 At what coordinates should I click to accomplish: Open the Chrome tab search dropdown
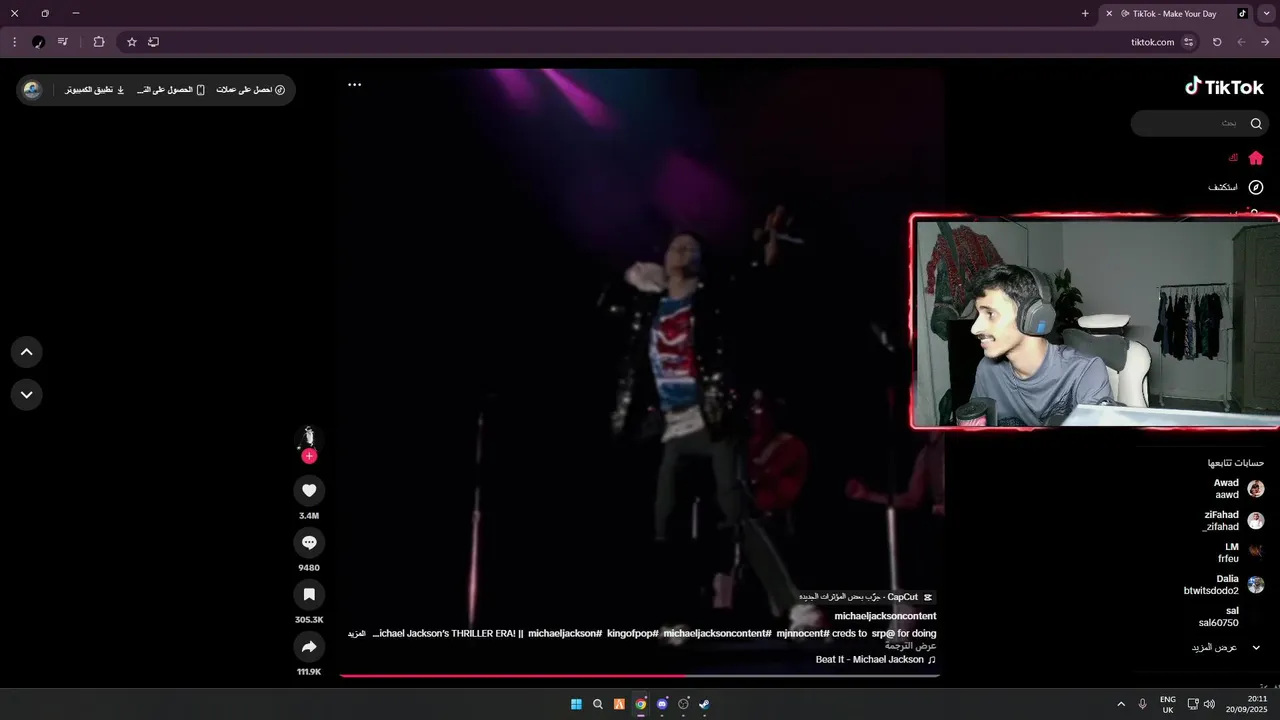click(x=1267, y=14)
